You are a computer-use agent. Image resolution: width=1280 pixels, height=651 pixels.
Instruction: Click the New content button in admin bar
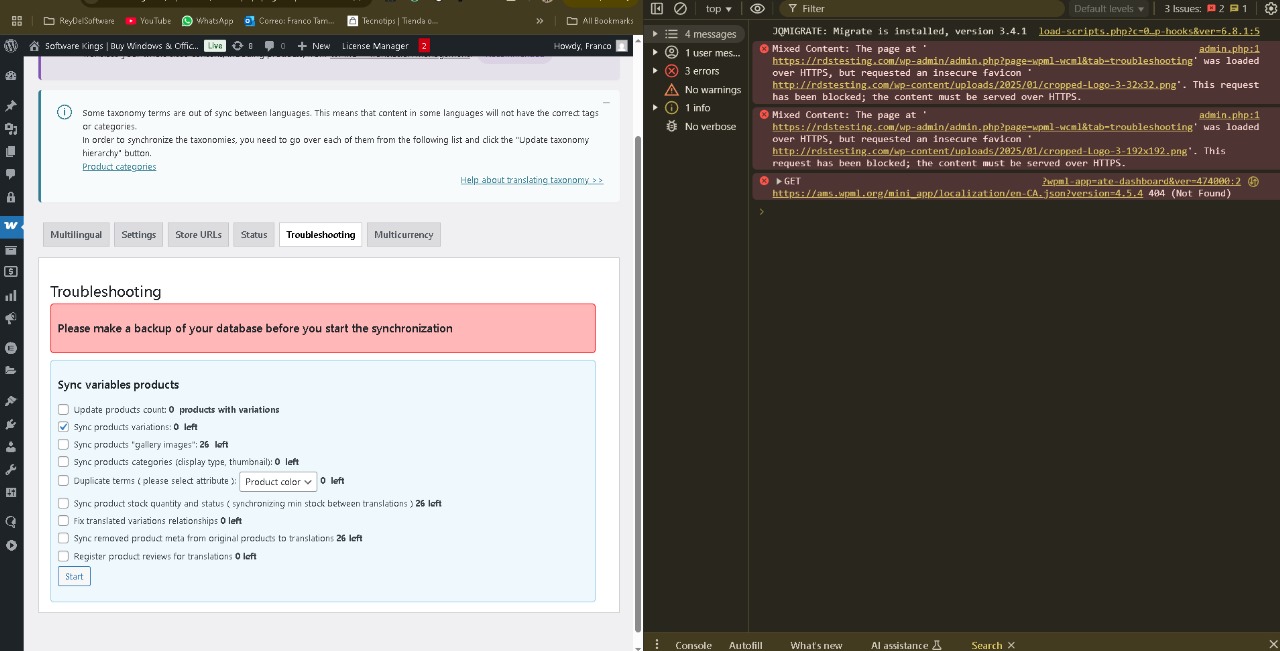pyautogui.click(x=313, y=46)
